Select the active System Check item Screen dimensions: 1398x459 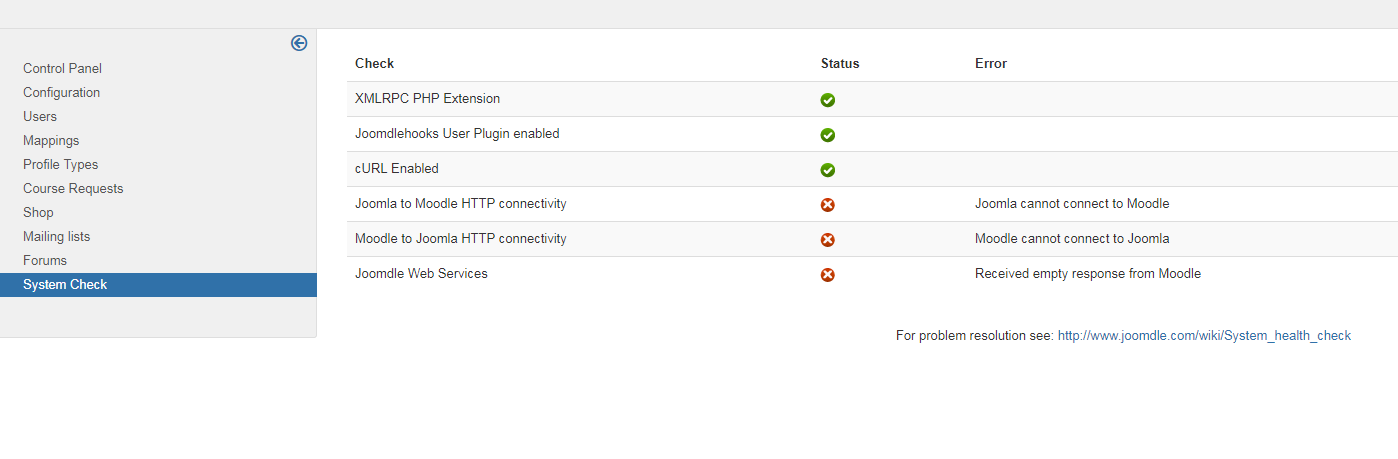coord(158,285)
